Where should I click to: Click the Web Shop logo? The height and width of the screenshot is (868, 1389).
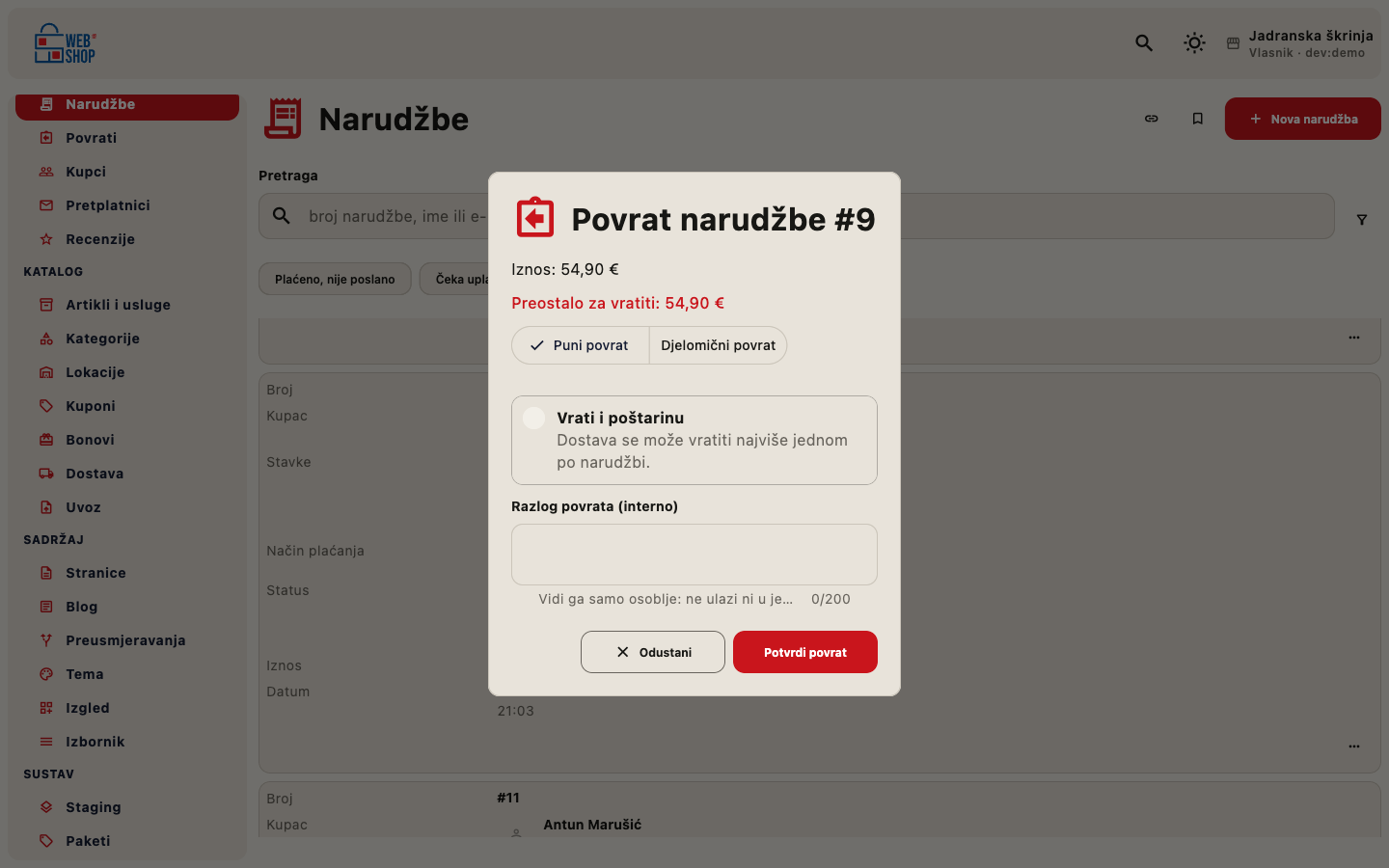pyautogui.click(x=66, y=43)
